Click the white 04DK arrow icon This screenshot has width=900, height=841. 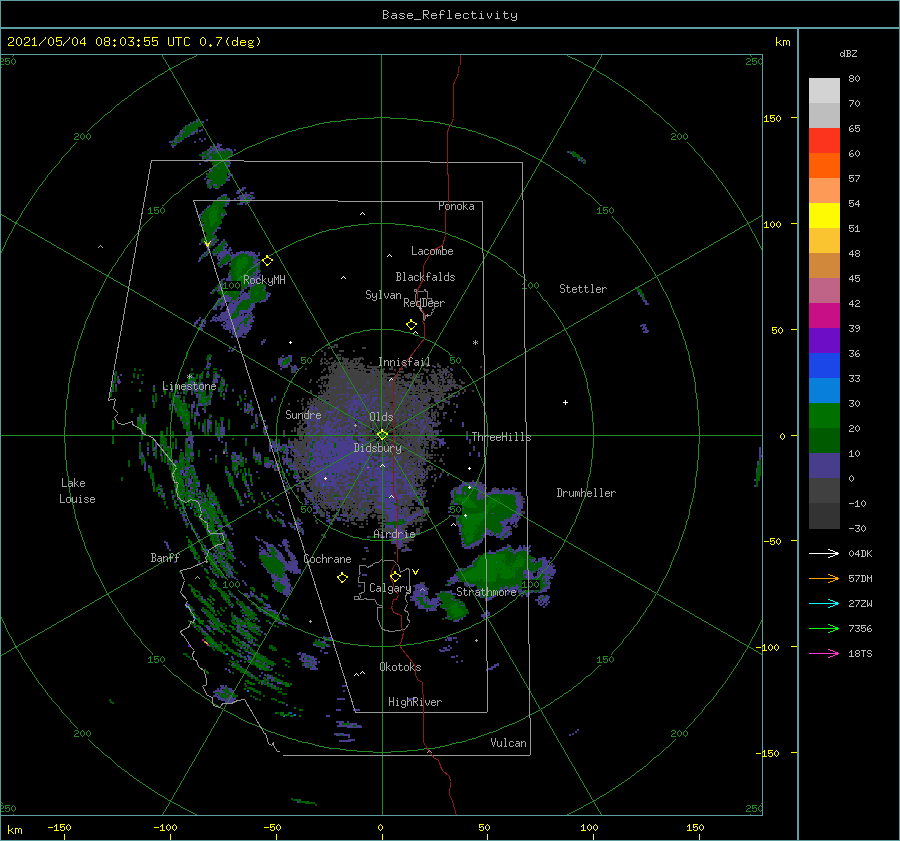pyautogui.click(x=824, y=553)
